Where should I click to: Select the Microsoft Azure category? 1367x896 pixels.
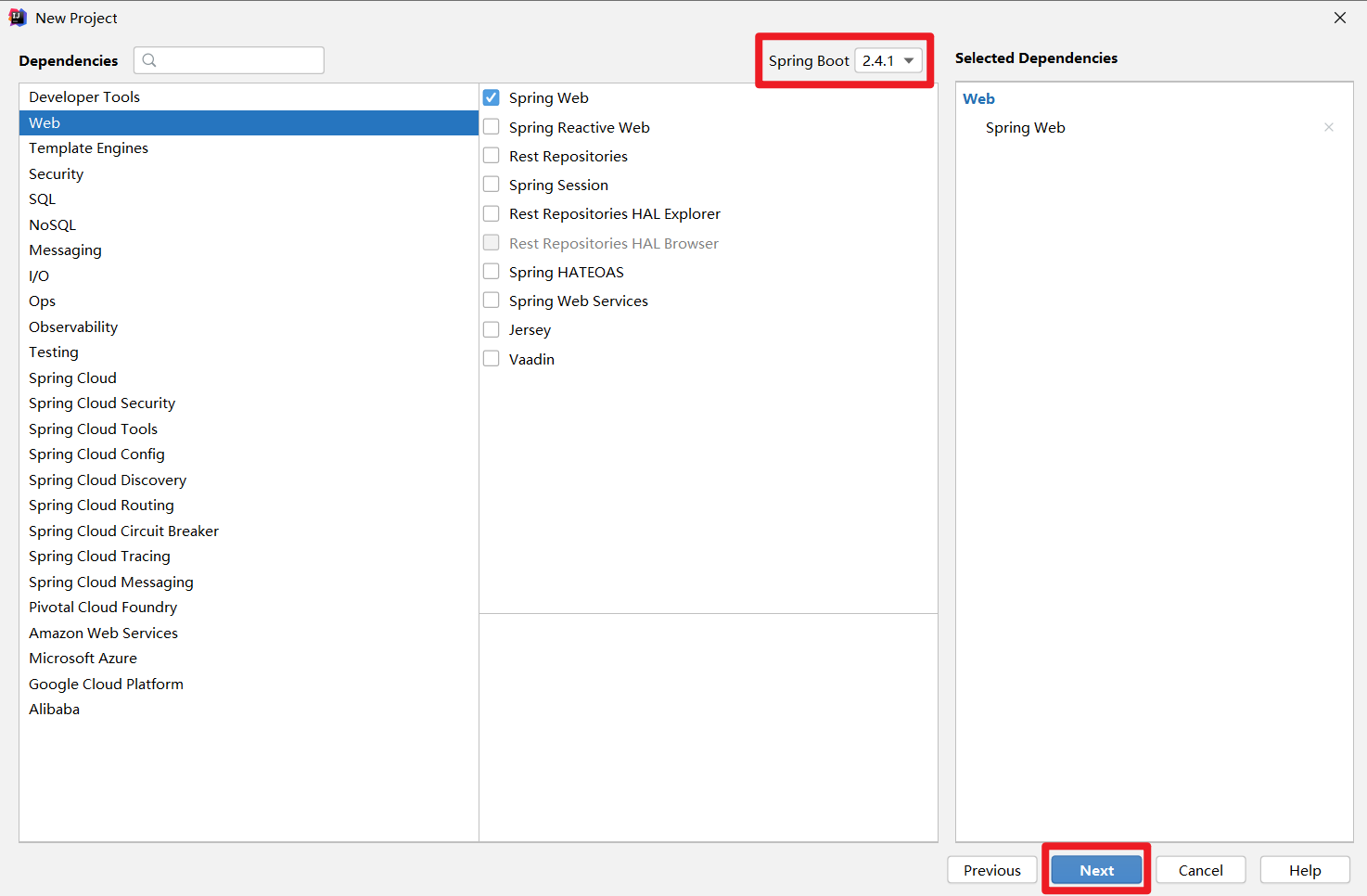coord(249,659)
